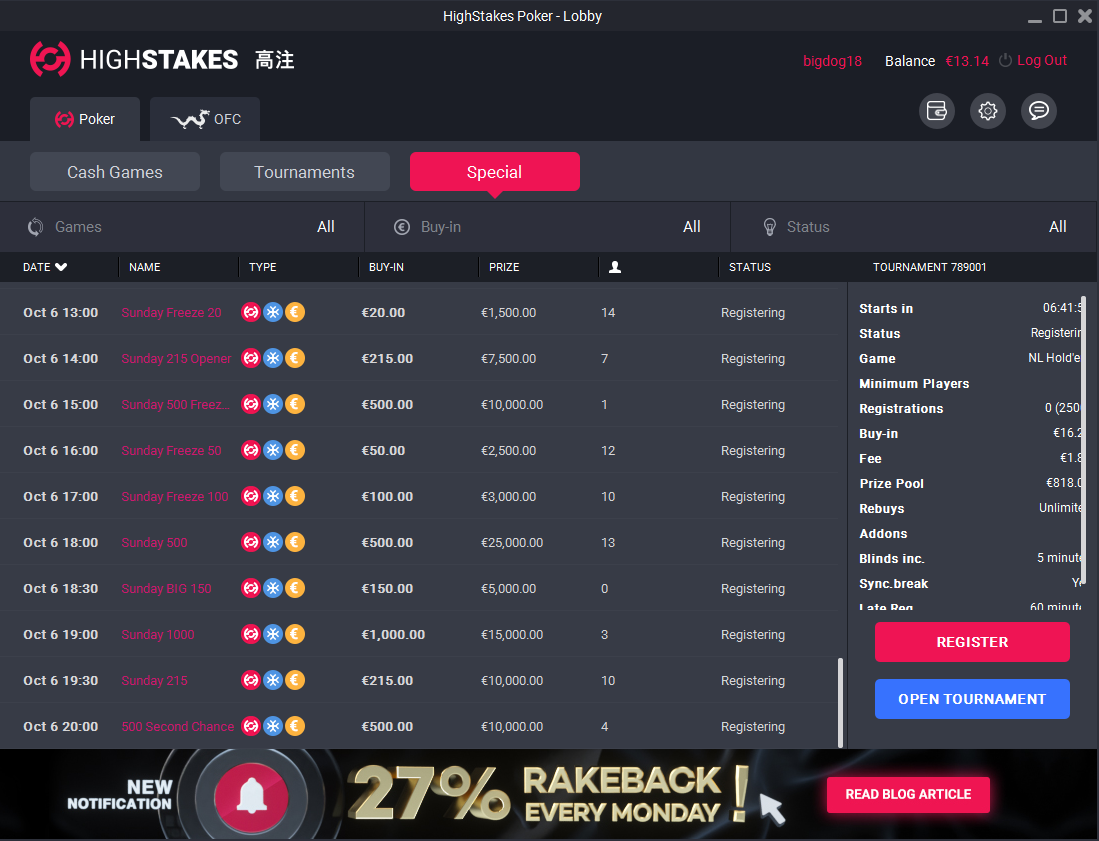Click the Status lightbulb filter icon

coord(770,227)
